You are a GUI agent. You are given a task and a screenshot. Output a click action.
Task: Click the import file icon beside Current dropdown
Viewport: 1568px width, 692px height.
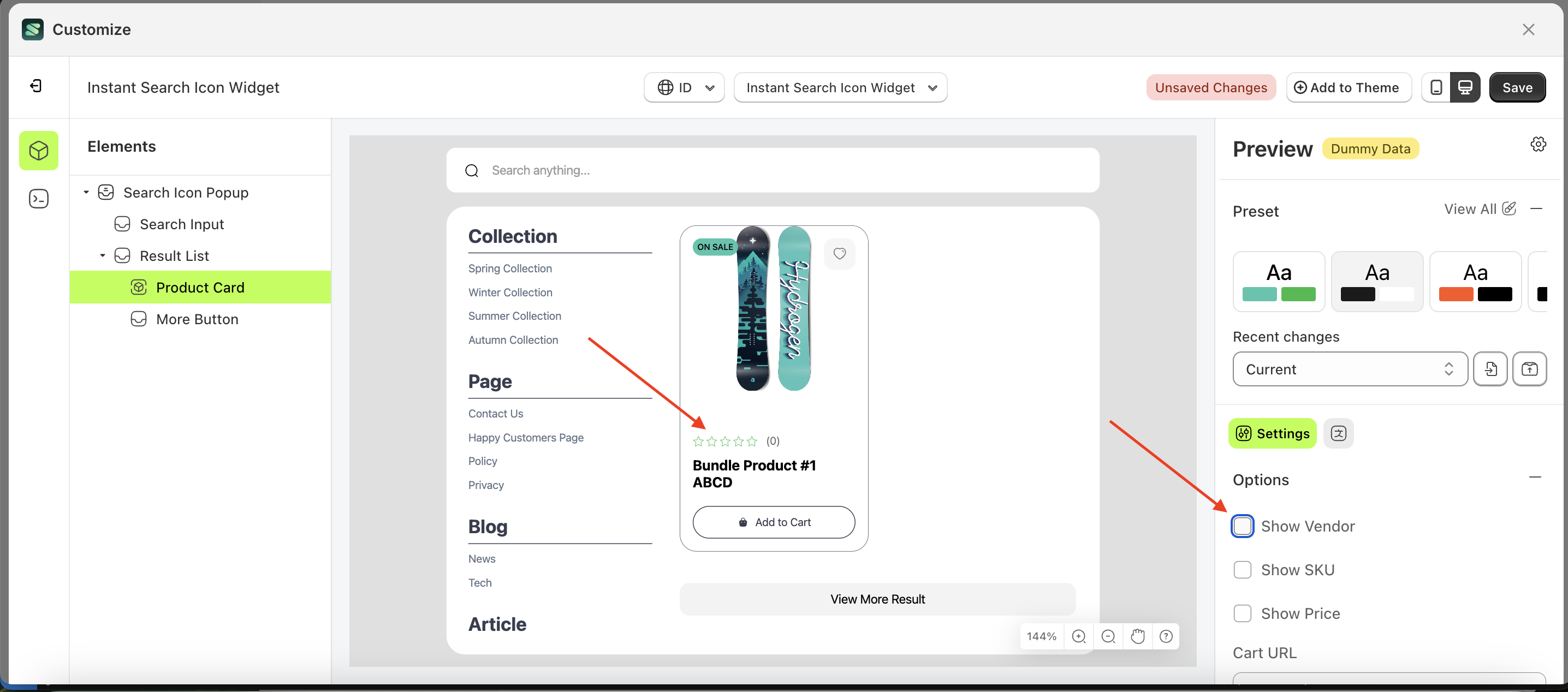tap(1490, 369)
